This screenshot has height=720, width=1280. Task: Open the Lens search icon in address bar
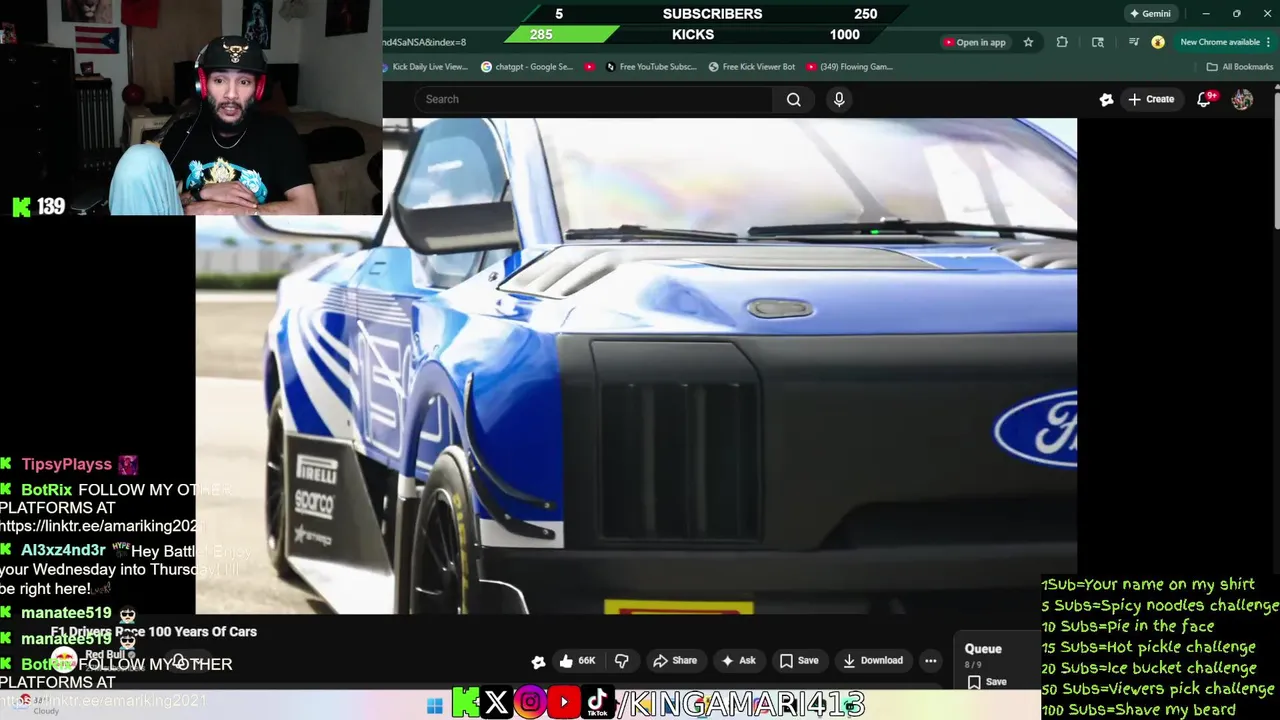[x=1098, y=42]
